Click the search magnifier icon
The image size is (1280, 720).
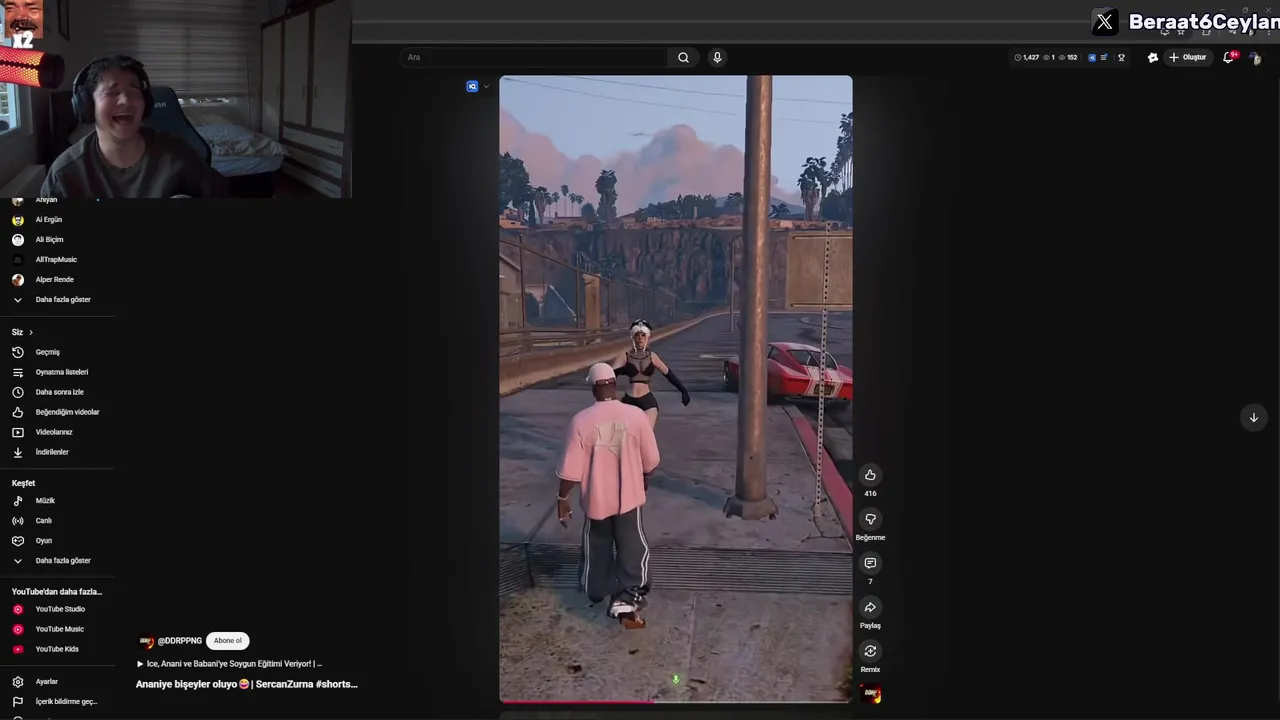coord(683,57)
